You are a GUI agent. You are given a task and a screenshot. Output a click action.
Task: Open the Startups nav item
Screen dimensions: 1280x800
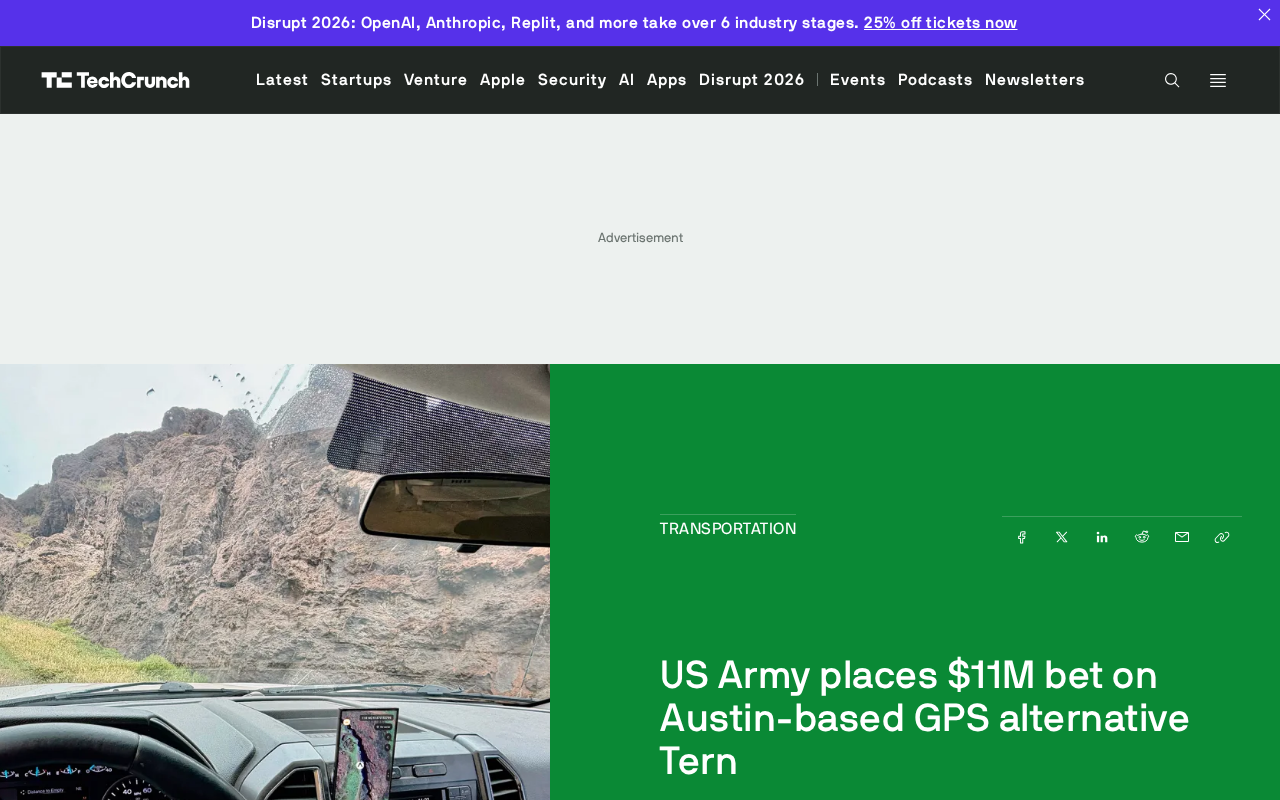pos(356,79)
